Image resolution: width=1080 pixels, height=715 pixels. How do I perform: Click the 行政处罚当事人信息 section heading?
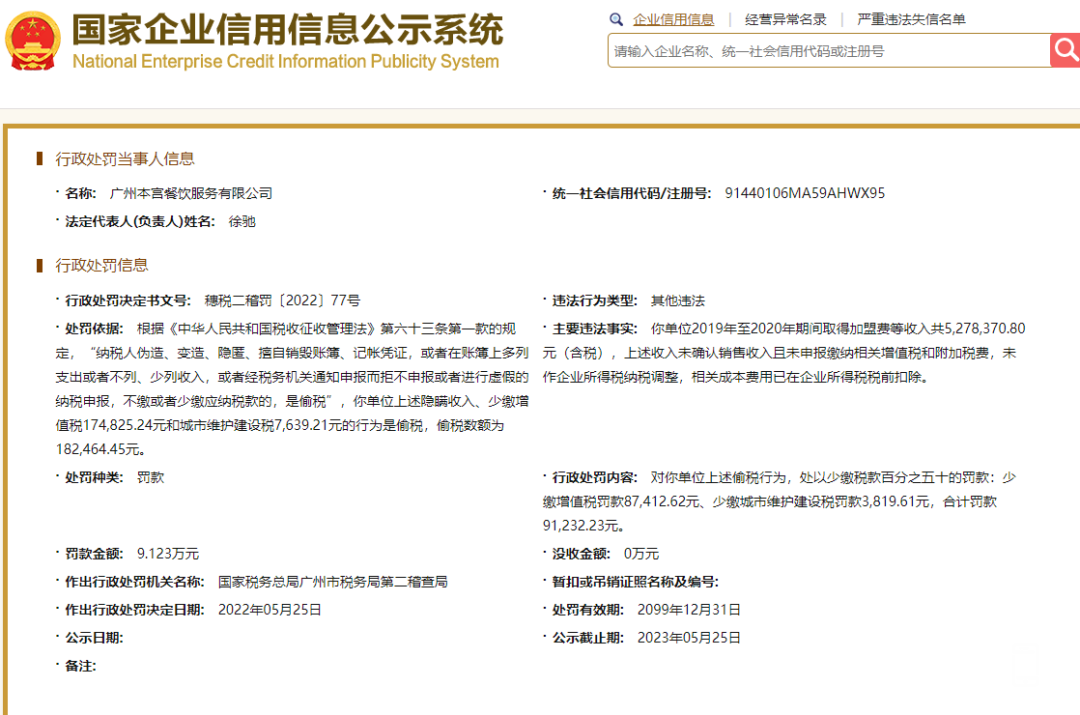tap(125, 159)
